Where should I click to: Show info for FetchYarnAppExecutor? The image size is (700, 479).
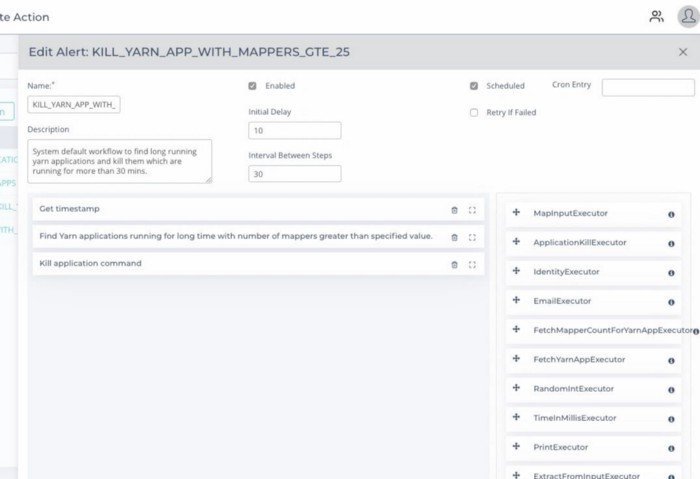pos(671,361)
